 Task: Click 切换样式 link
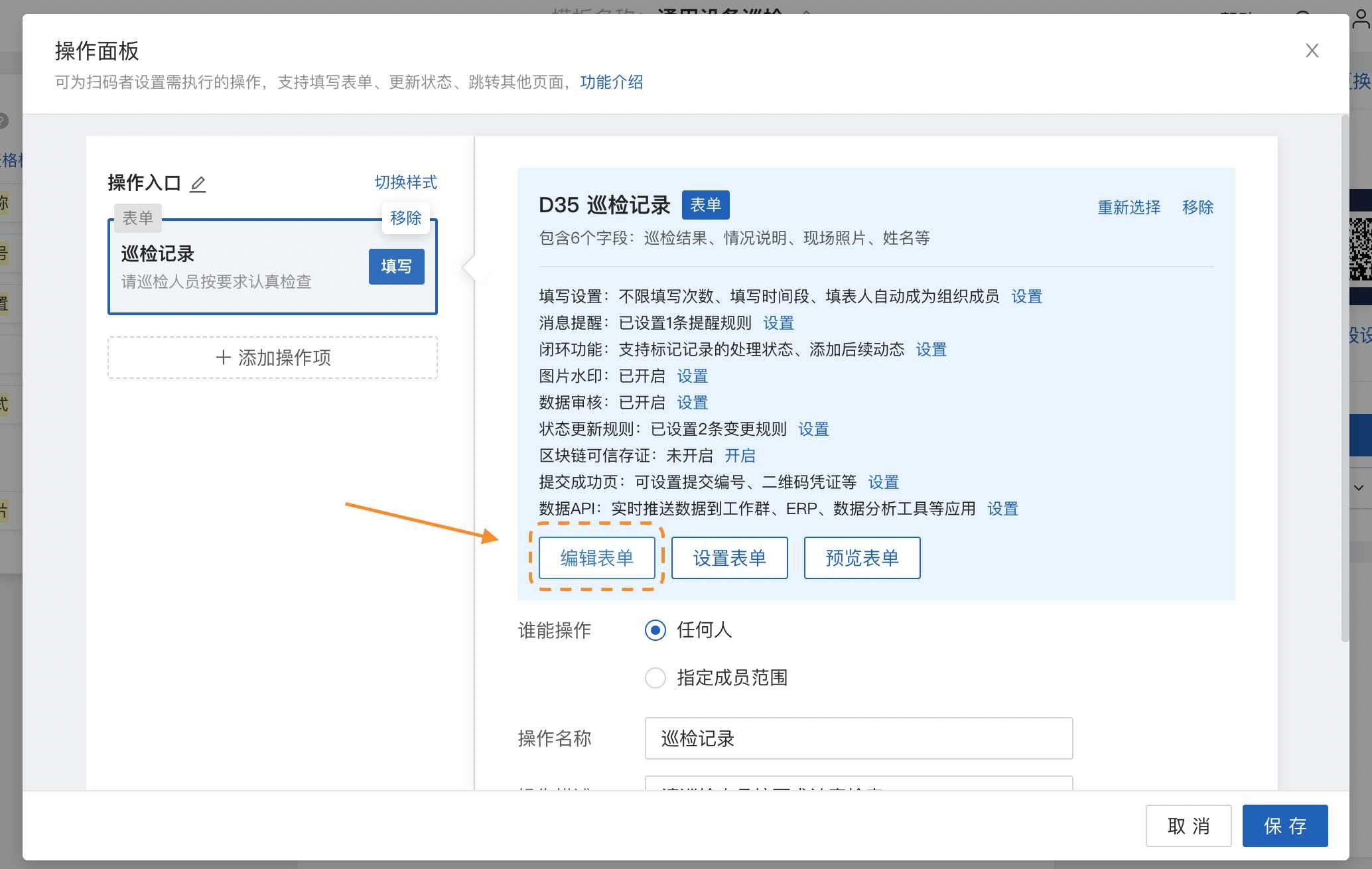click(405, 182)
